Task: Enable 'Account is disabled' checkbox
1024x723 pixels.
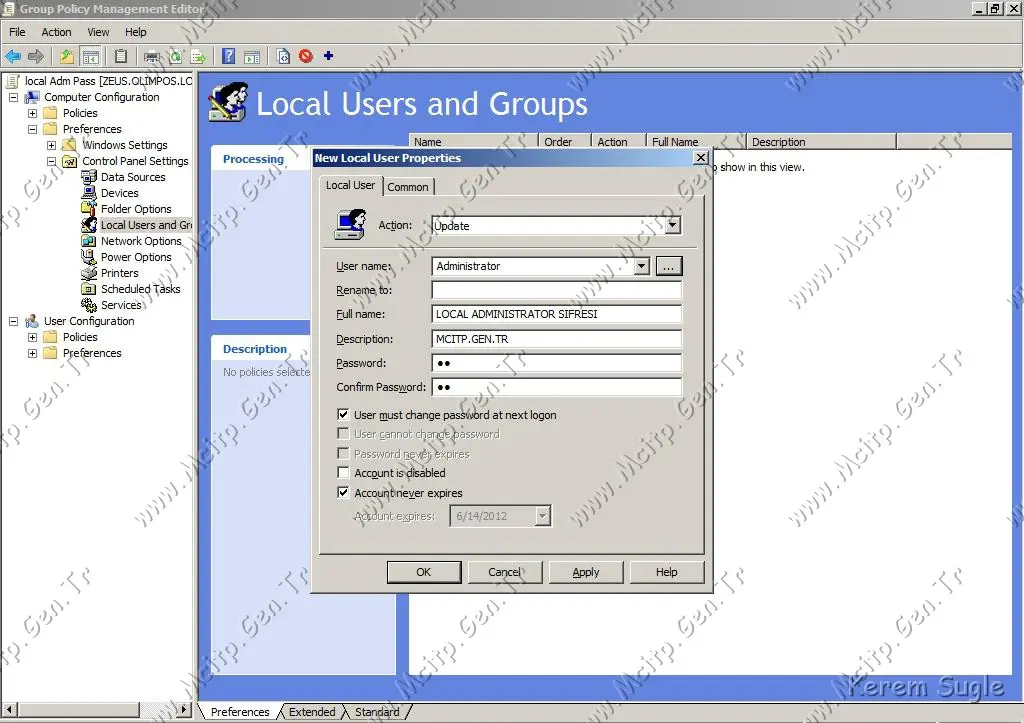Action: 343,472
